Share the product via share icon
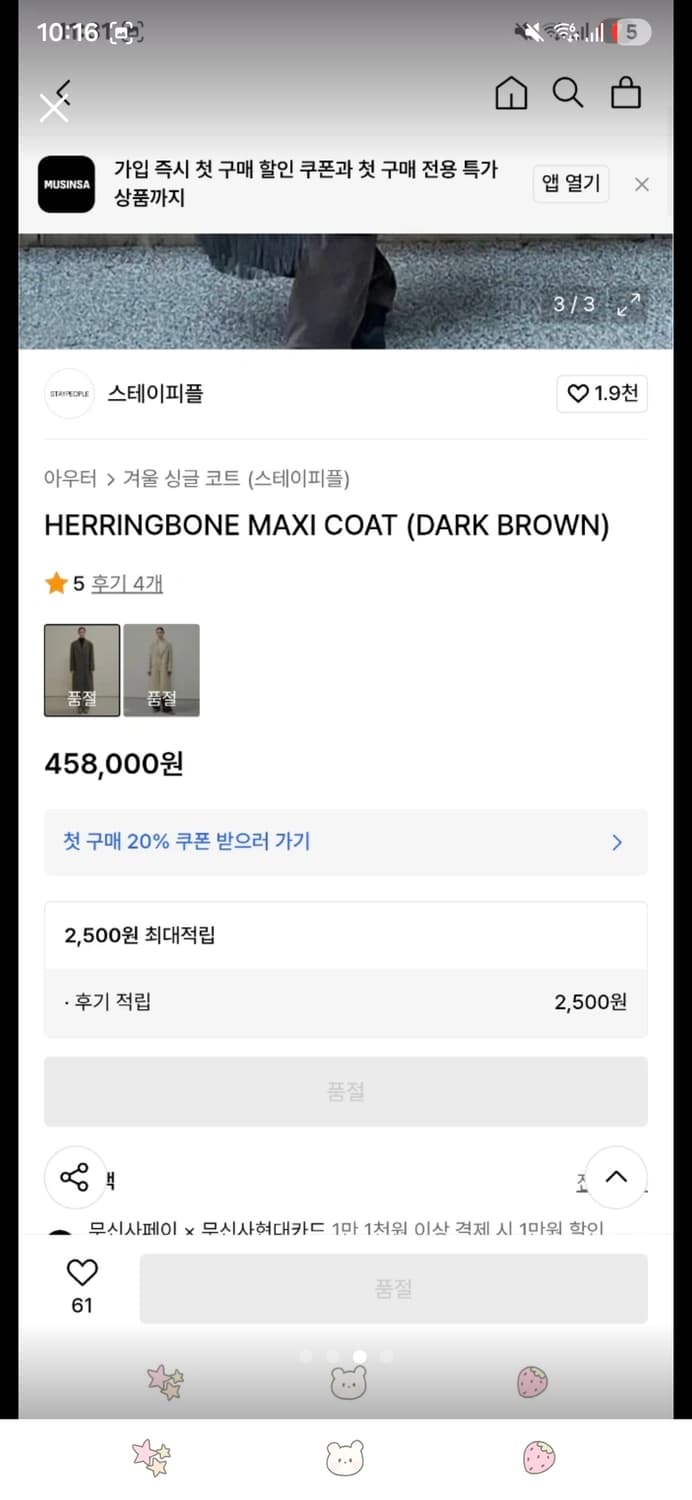The width and height of the screenshot is (692, 1500). (77, 1177)
